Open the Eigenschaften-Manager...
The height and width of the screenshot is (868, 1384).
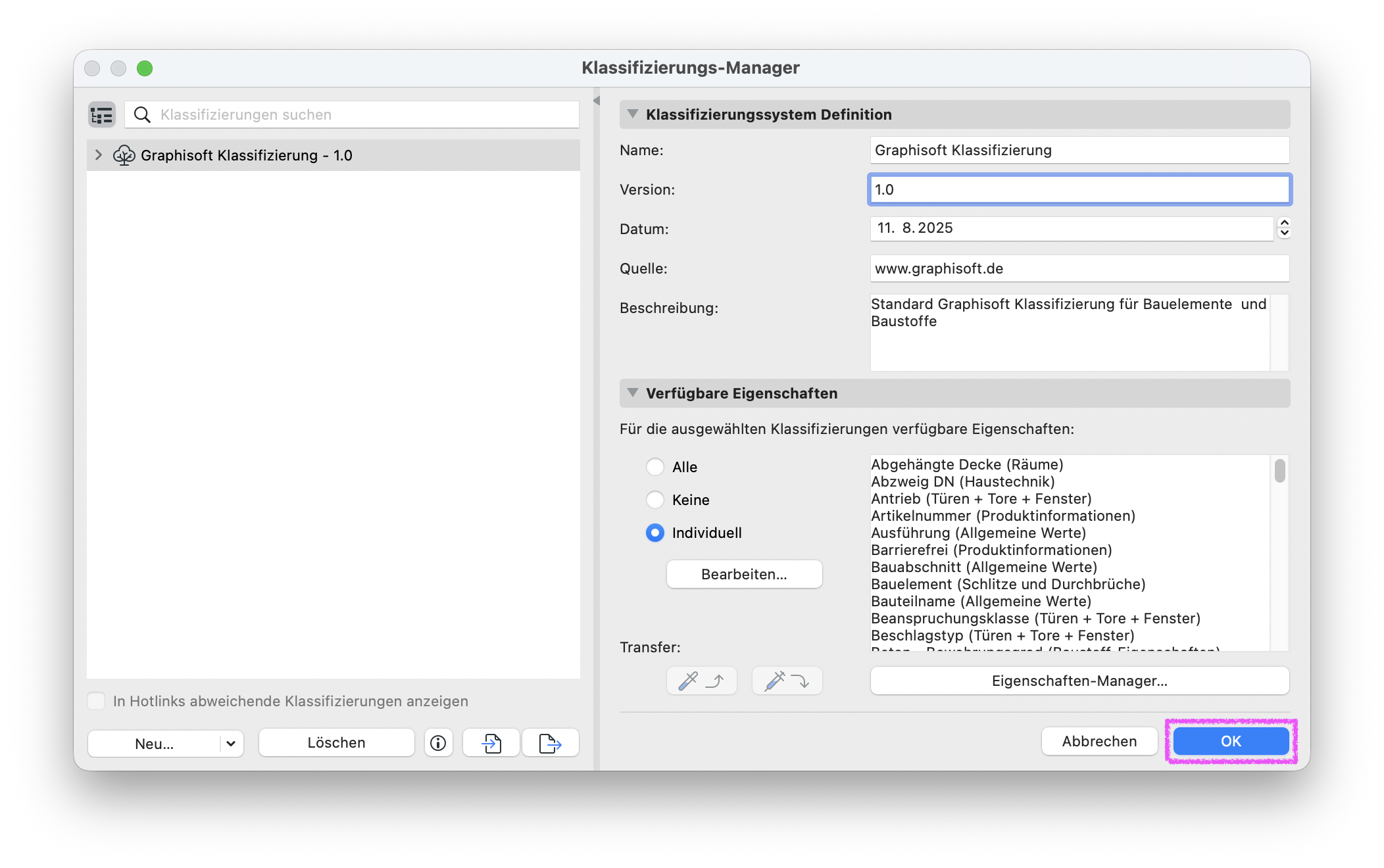pyautogui.click(x=1079, y=681)
